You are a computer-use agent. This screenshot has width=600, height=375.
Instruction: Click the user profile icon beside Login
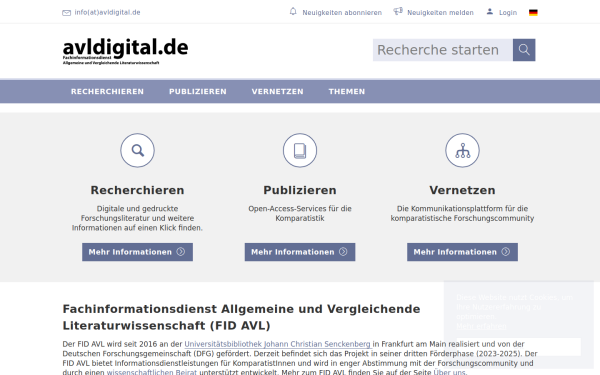coord(490,11)
